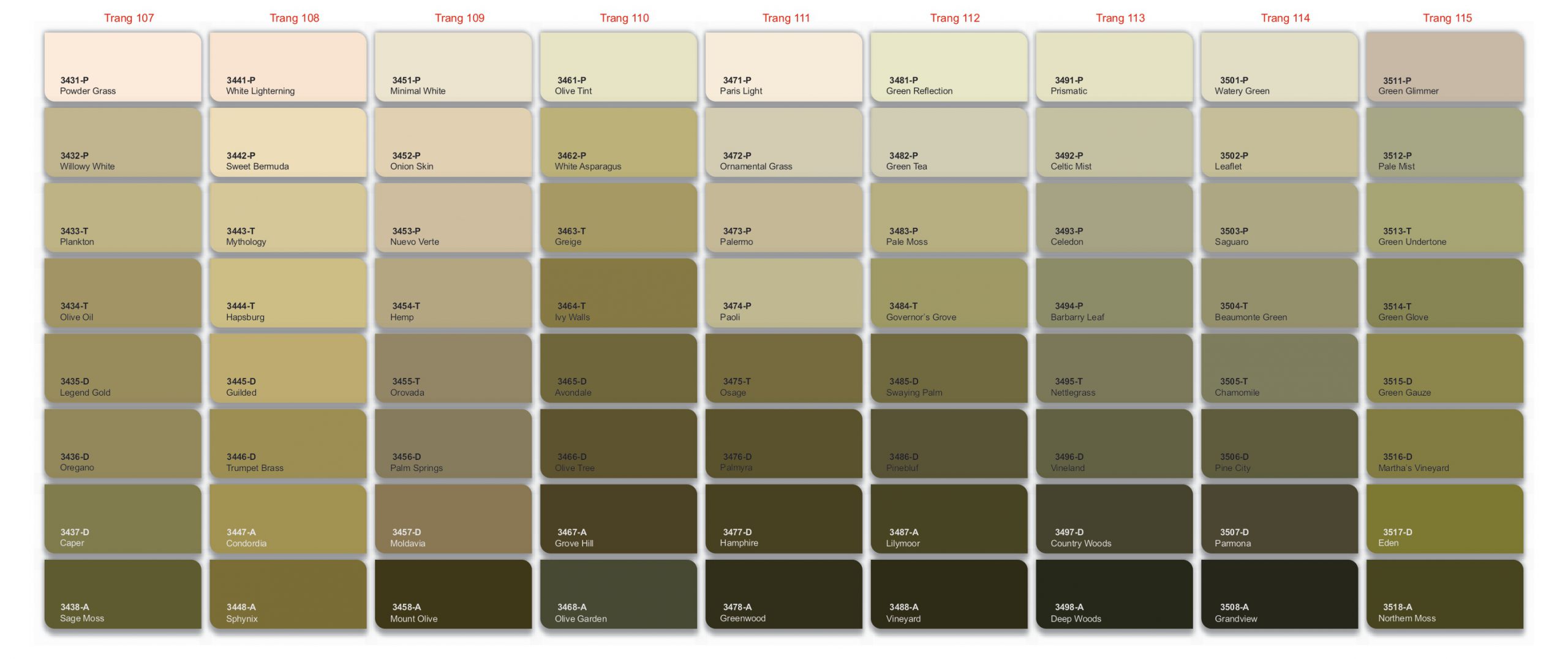Image resolution: width=1568 pixels, height=659 pixels.
Task: Select the Governor's Grove 3484-T swatch
Action: 949,293
